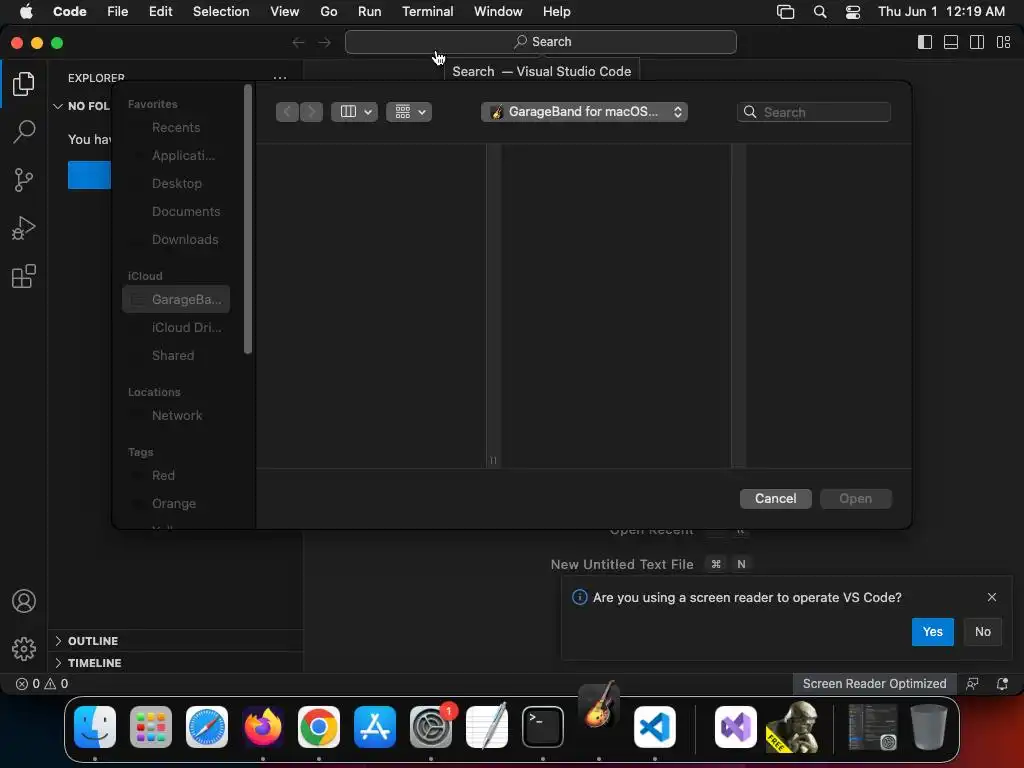1024x768 pixels.
Task: Dismiss the screen reader notification
Action: tap(991, 597)
